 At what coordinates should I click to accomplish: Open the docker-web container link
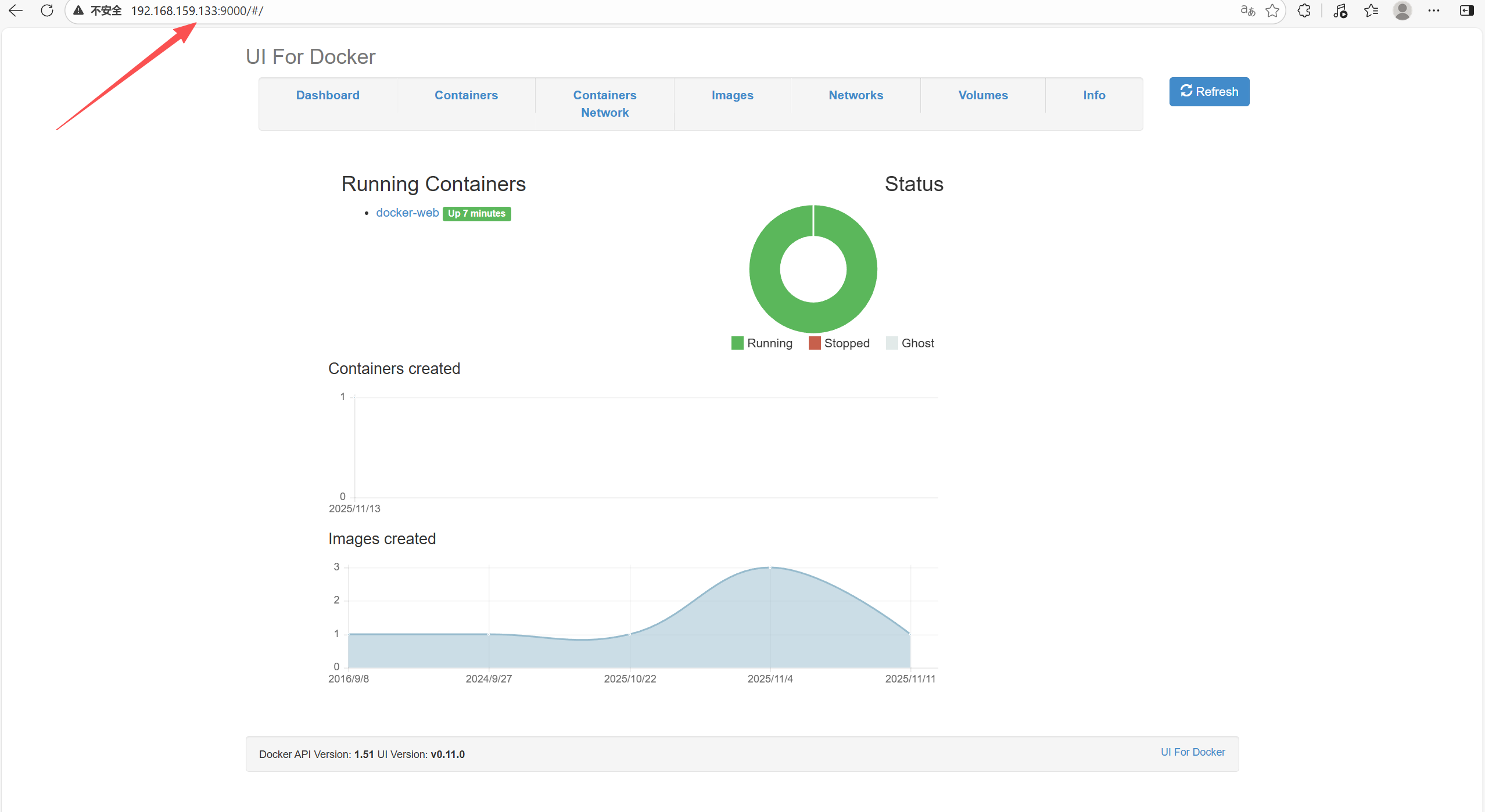(x=407, y=213)
